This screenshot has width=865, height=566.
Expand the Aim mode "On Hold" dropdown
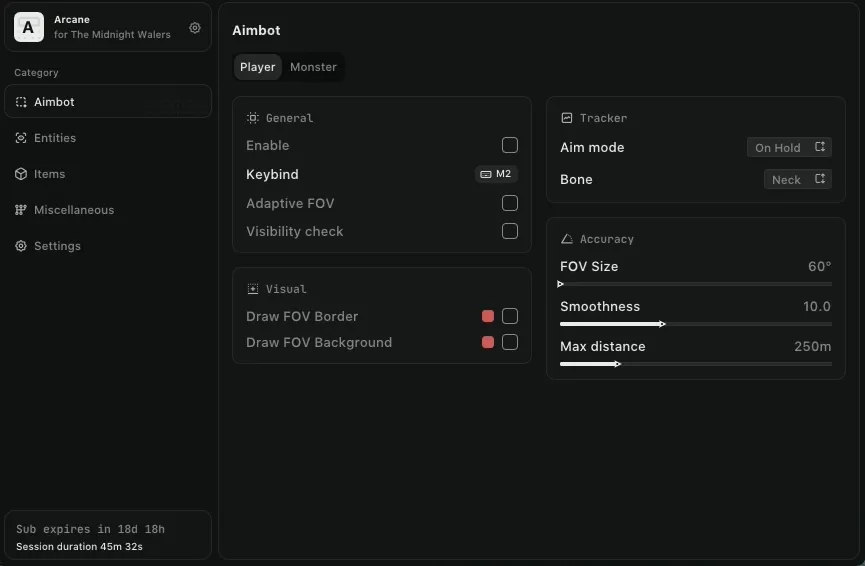tap(789, 147)
